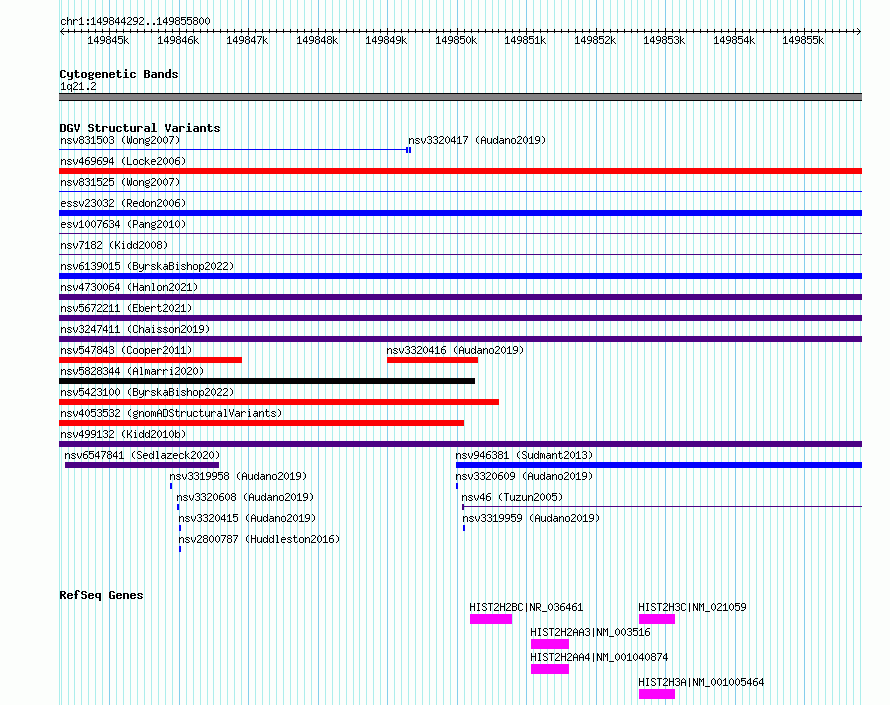Click red bar of nsv5423100 (ByrskaBishop2022)
Image resolution: width=890 pixels, height=705 pixels.
[279, 402]
